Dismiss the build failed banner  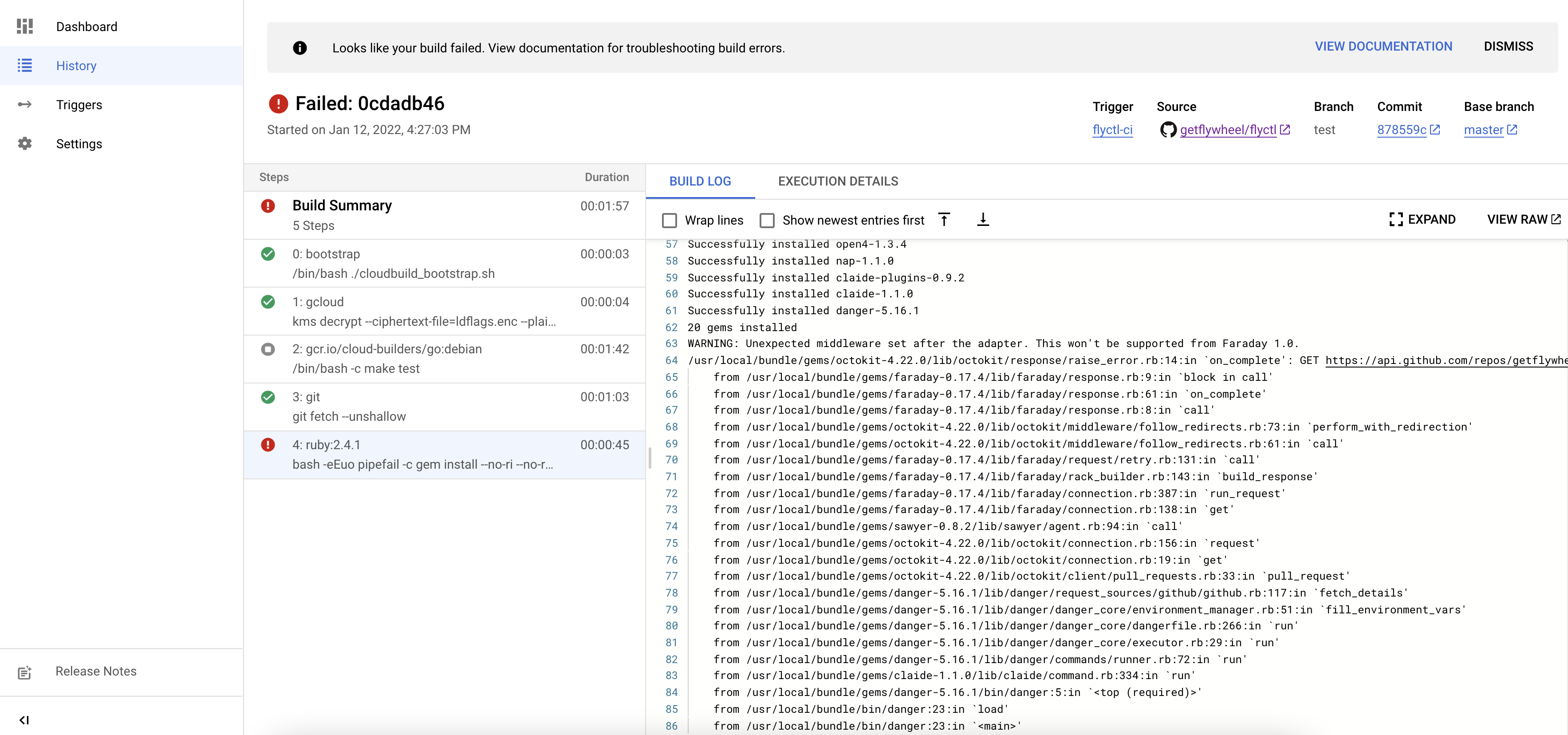click(1508, 47)
